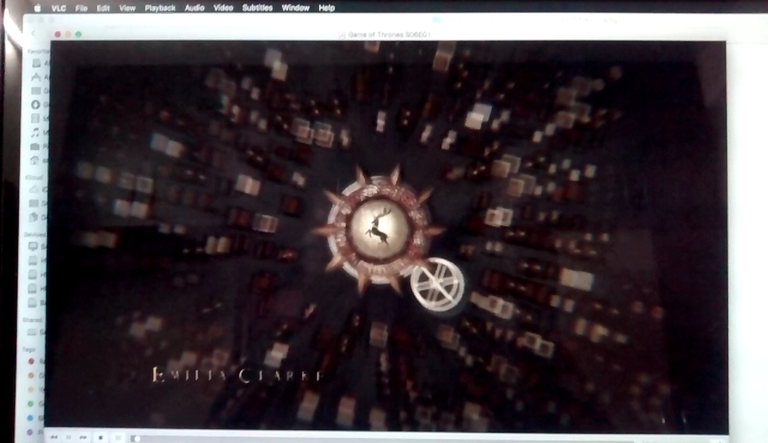Open iCloud Drive cloud icon in Finder
Screen dimensions: 768x443
[x=34, y=189]
